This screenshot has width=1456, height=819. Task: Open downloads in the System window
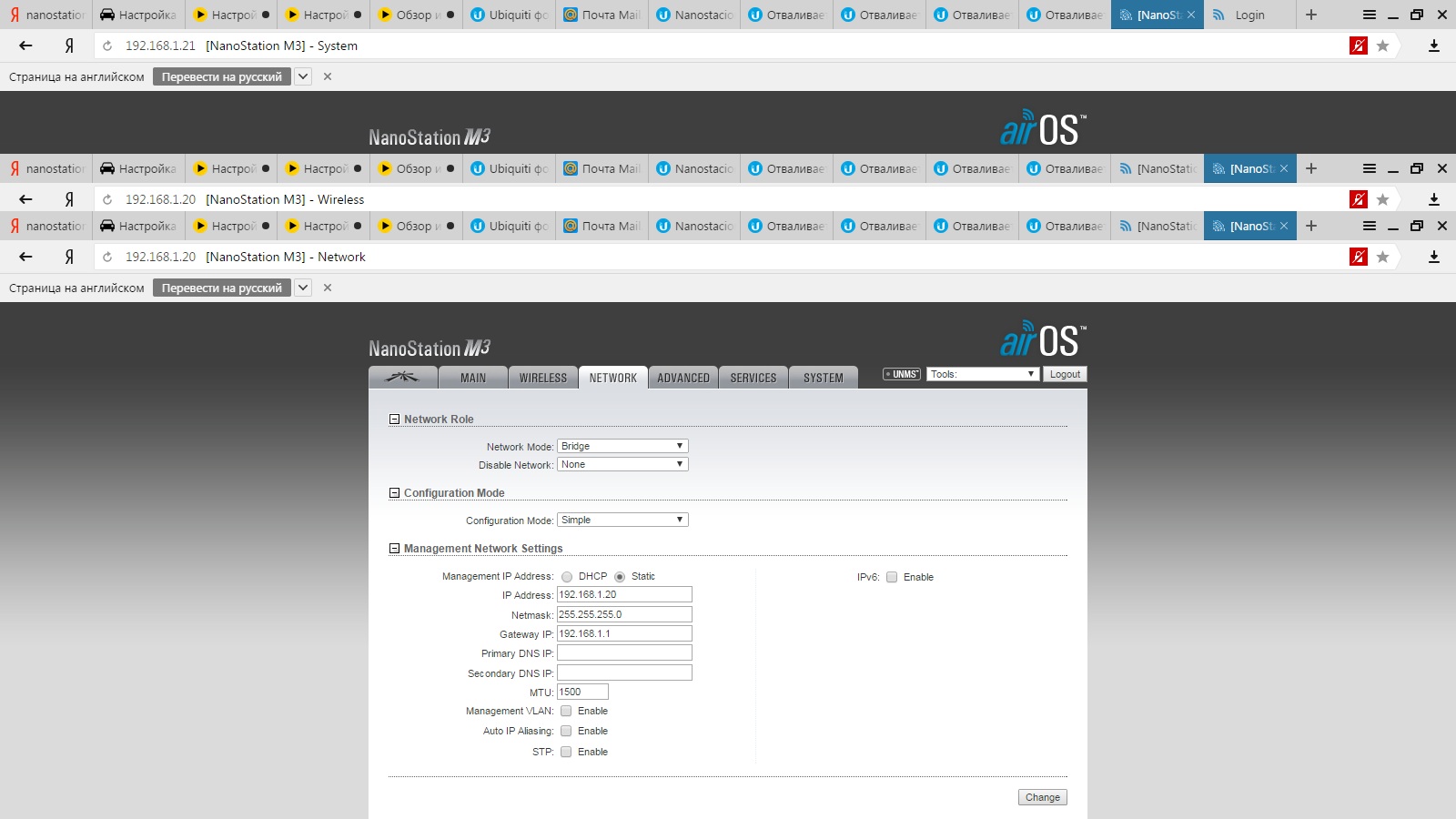(1434, 45)
